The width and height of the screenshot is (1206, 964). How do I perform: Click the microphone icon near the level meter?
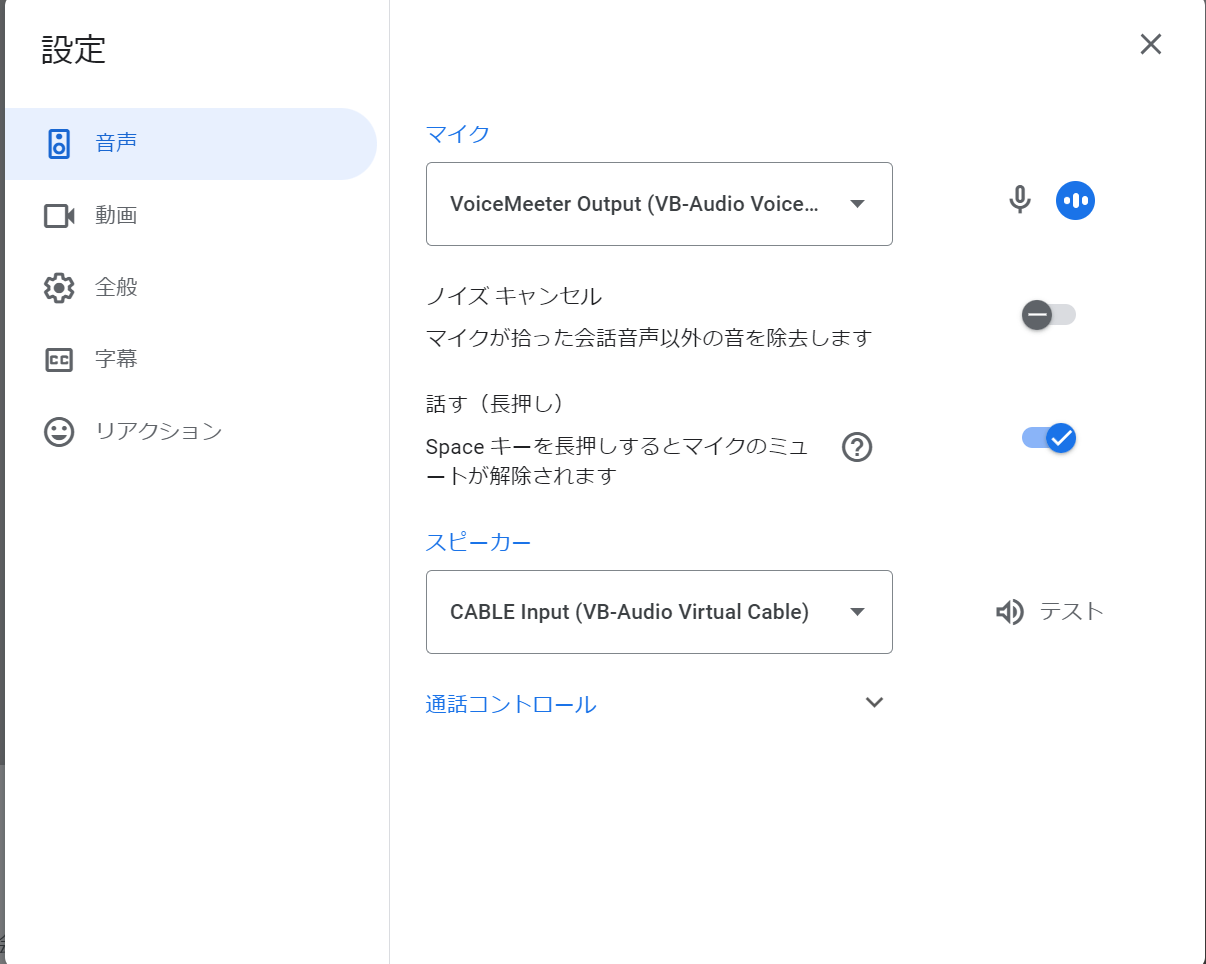[x=1020, y=200]
